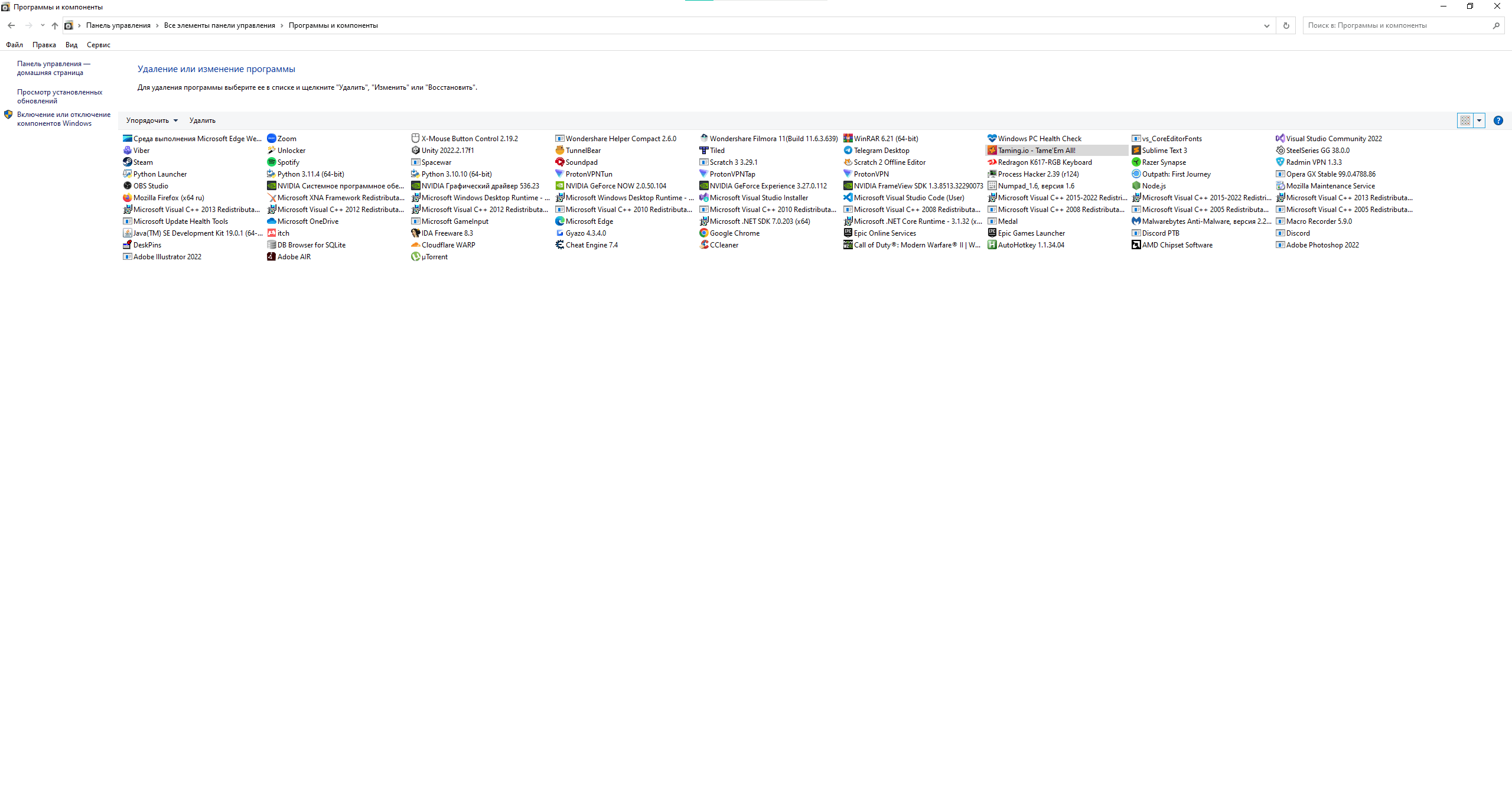Viewport: 1512px width, 792px height.
Task: Select Файл menu item
Action: point(14,44)
